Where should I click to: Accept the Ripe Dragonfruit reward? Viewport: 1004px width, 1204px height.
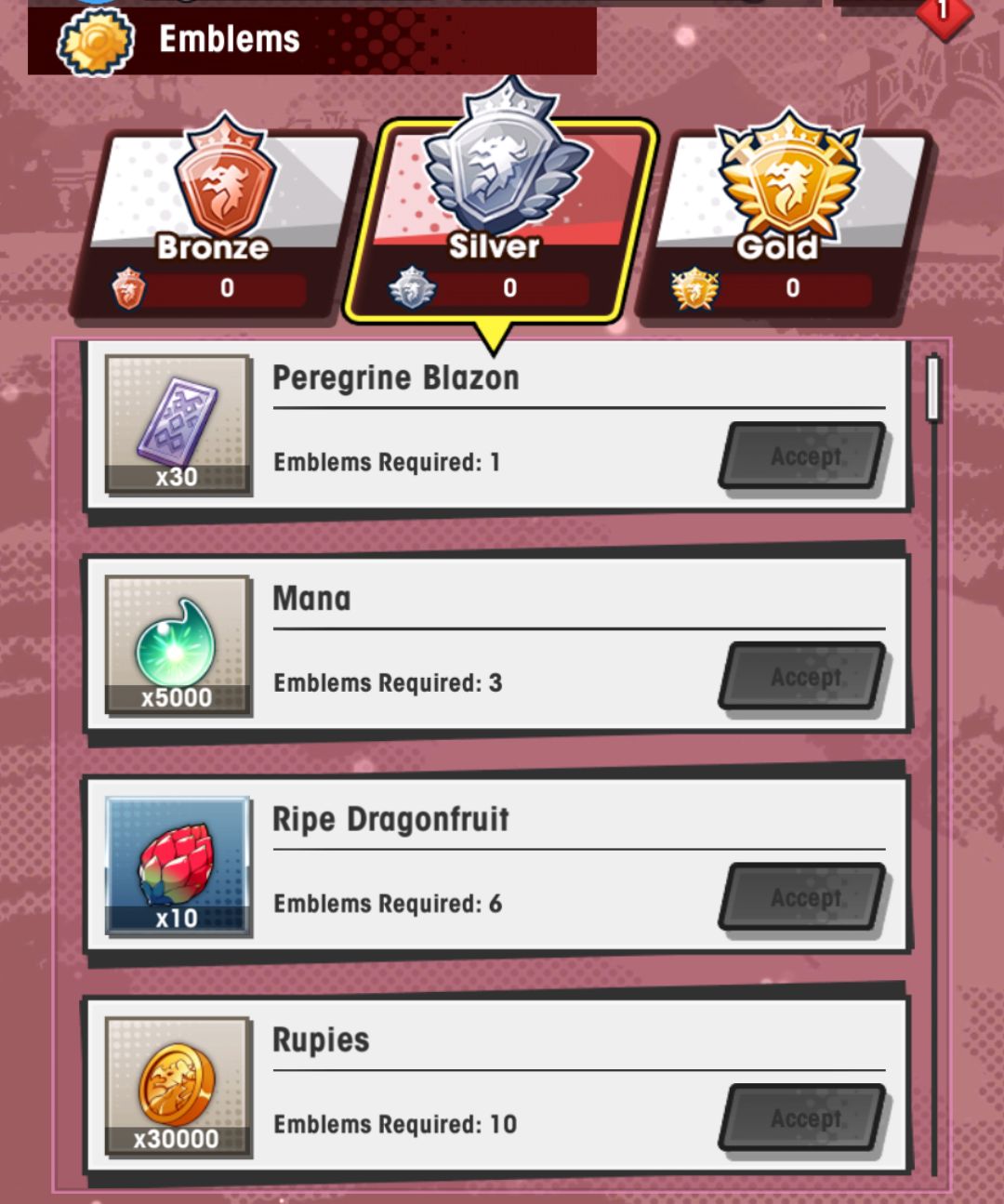point(803,897)
